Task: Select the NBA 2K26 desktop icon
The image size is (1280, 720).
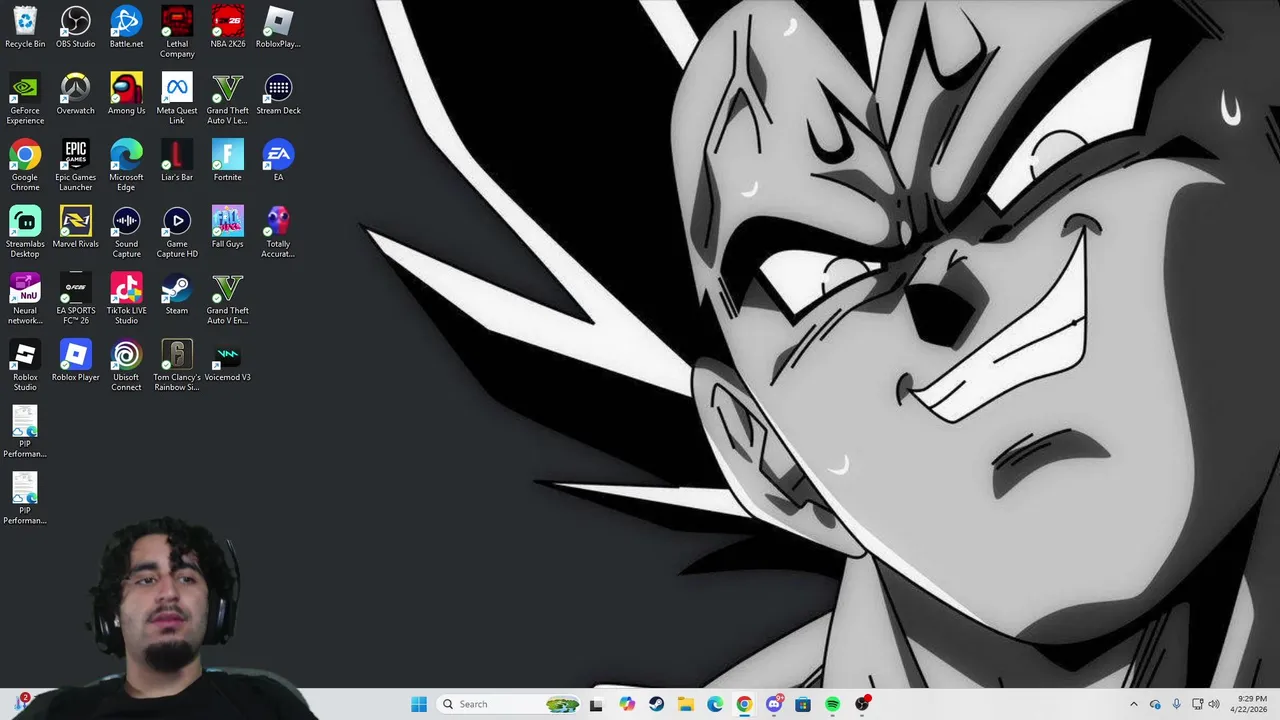Action: coord(228,27)
